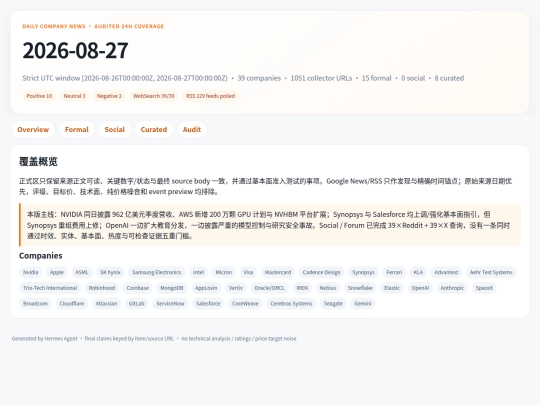
Task: Select the Broadcom company chip
Action: tap(35, 303)
